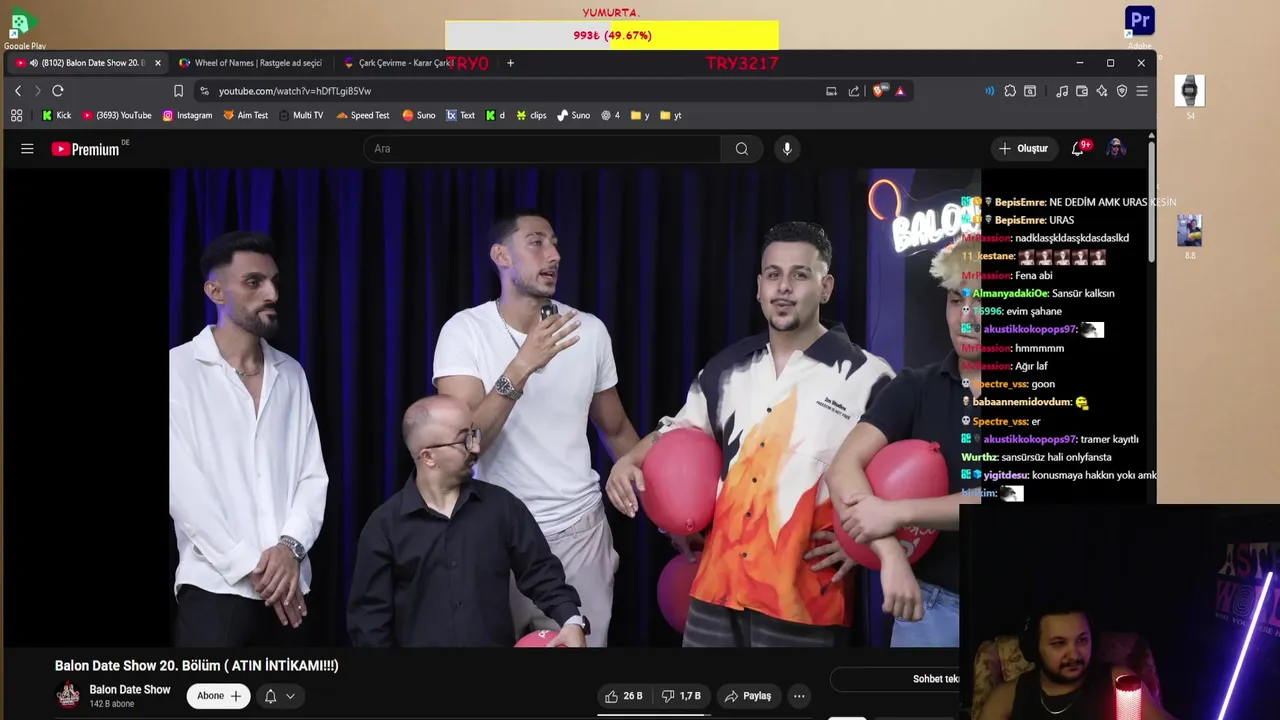Open the apps grid on bookmarks bar
The width and height of the screenshot is (1280, 720).
[x=17, y=115]
